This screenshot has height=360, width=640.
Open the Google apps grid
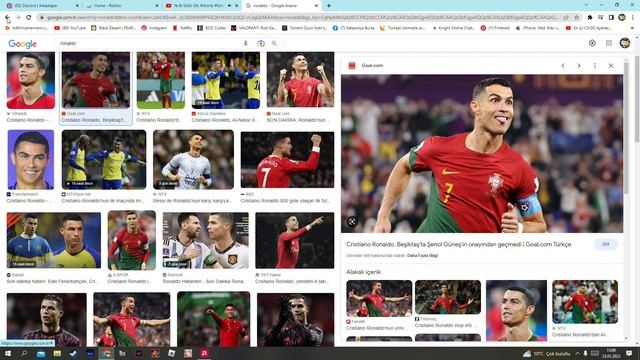pos(609,43)
